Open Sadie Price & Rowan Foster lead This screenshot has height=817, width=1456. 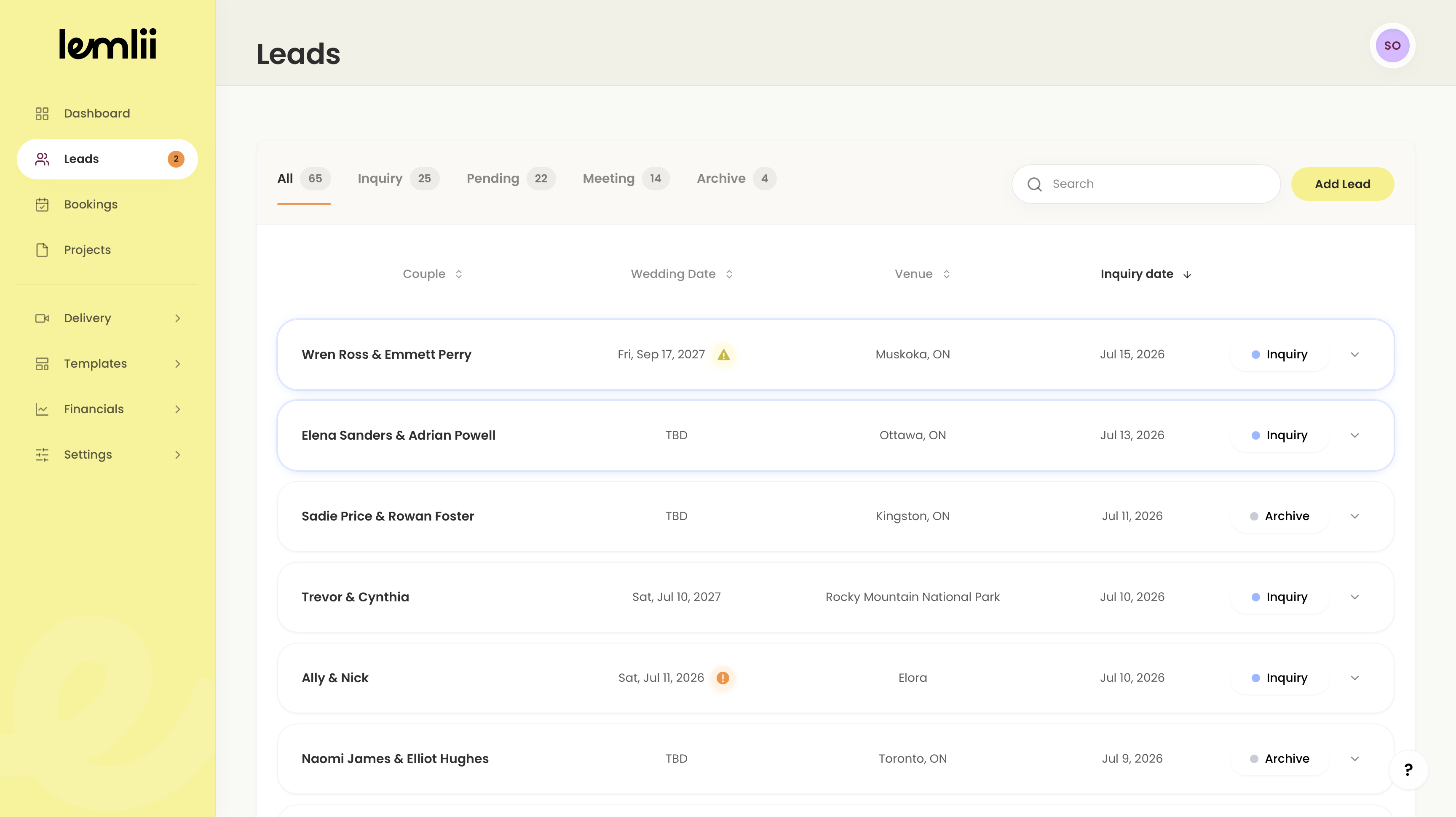click(388, 516)
